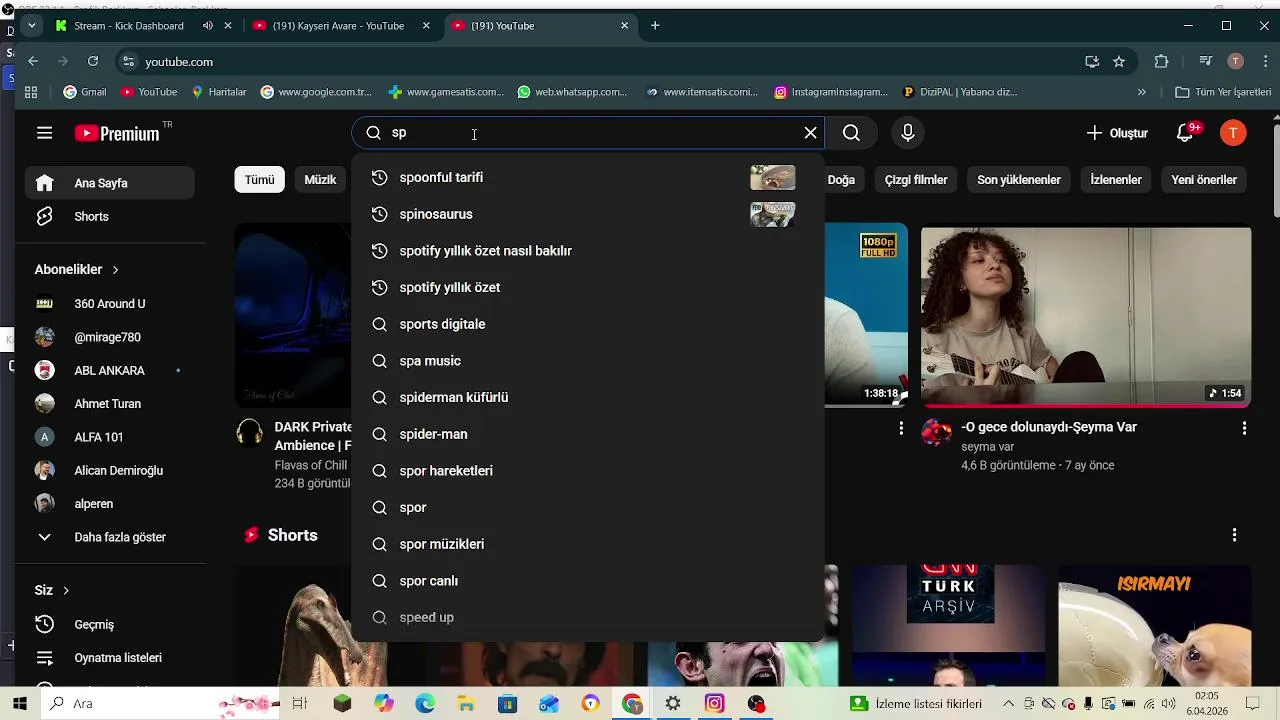Click the Oluştur create button
The height and width of the screenshot is (720, 1280).
coord(1117,133)
